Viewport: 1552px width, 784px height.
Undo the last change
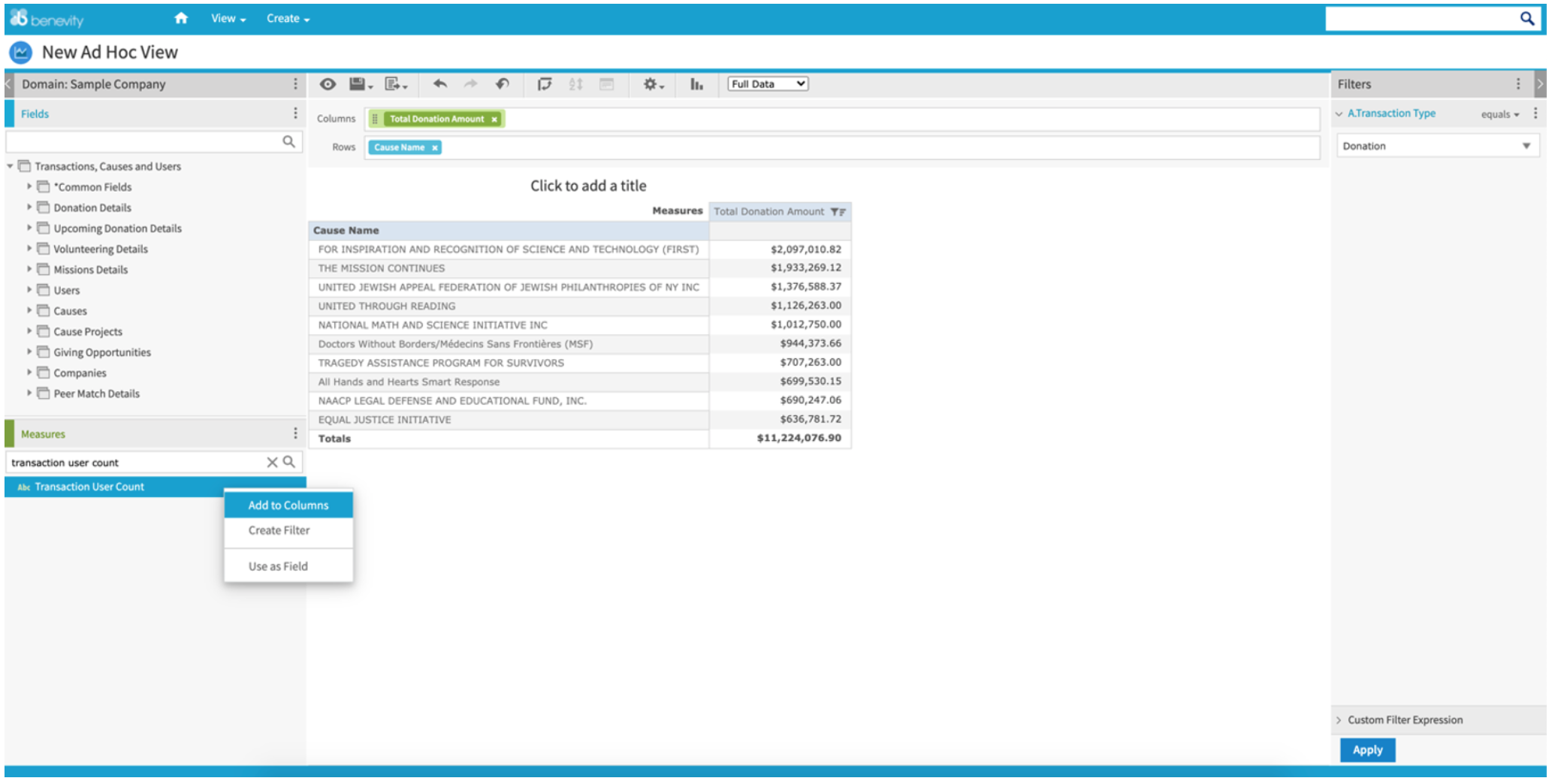[440, 84]
